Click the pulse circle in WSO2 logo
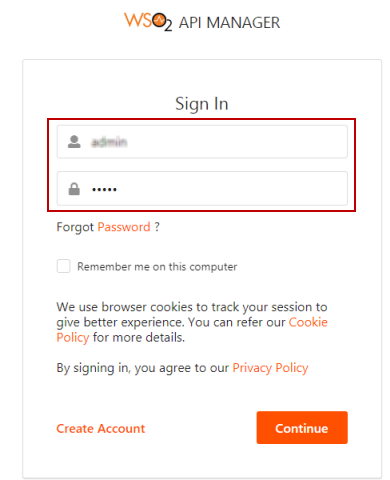 click(159, 21)
